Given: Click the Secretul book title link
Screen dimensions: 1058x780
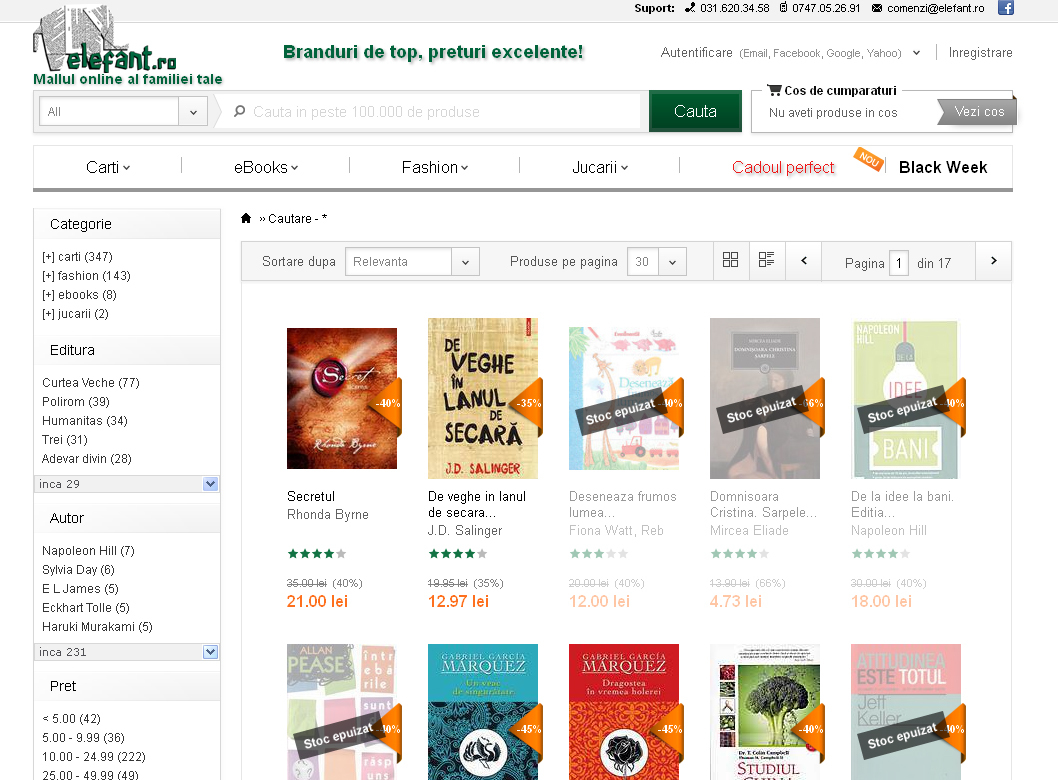Looking at the screenshot, I should coord(310,496).
